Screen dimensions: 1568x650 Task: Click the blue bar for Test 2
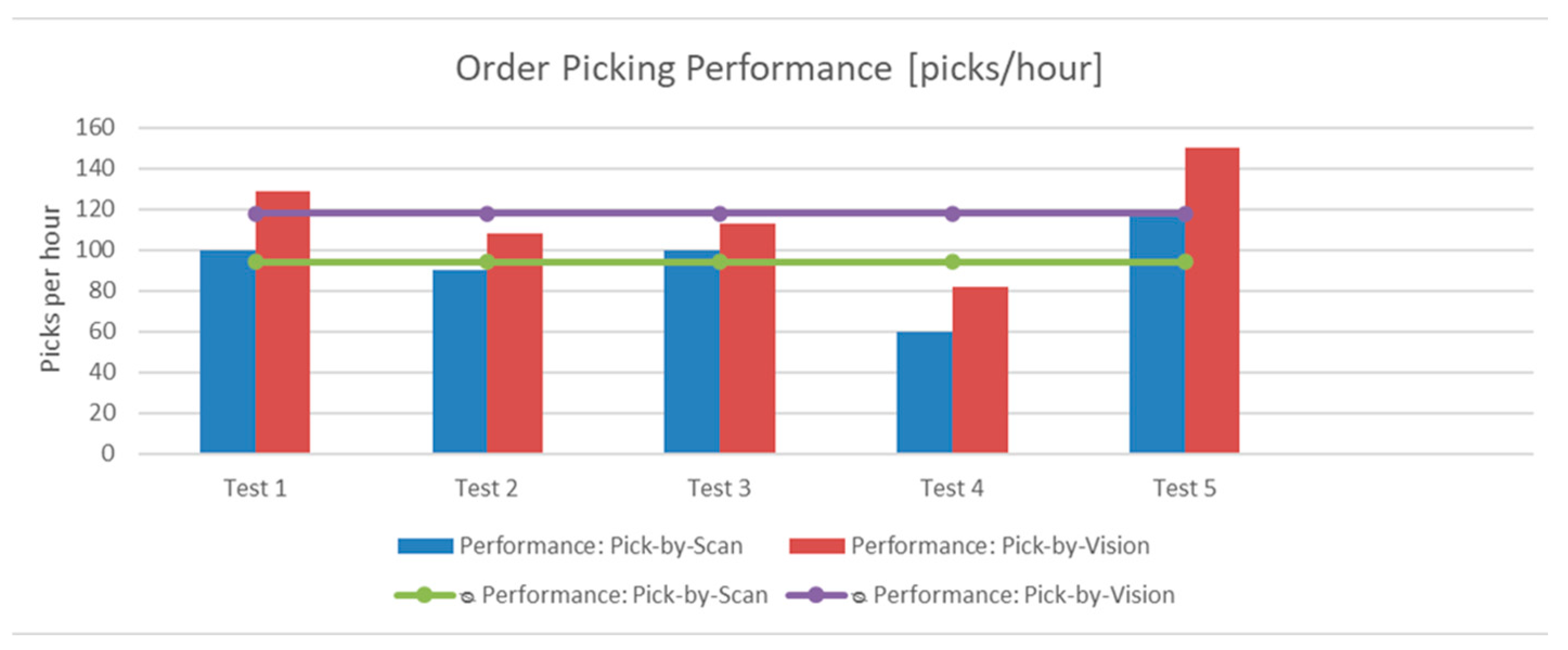pos(460,365)
